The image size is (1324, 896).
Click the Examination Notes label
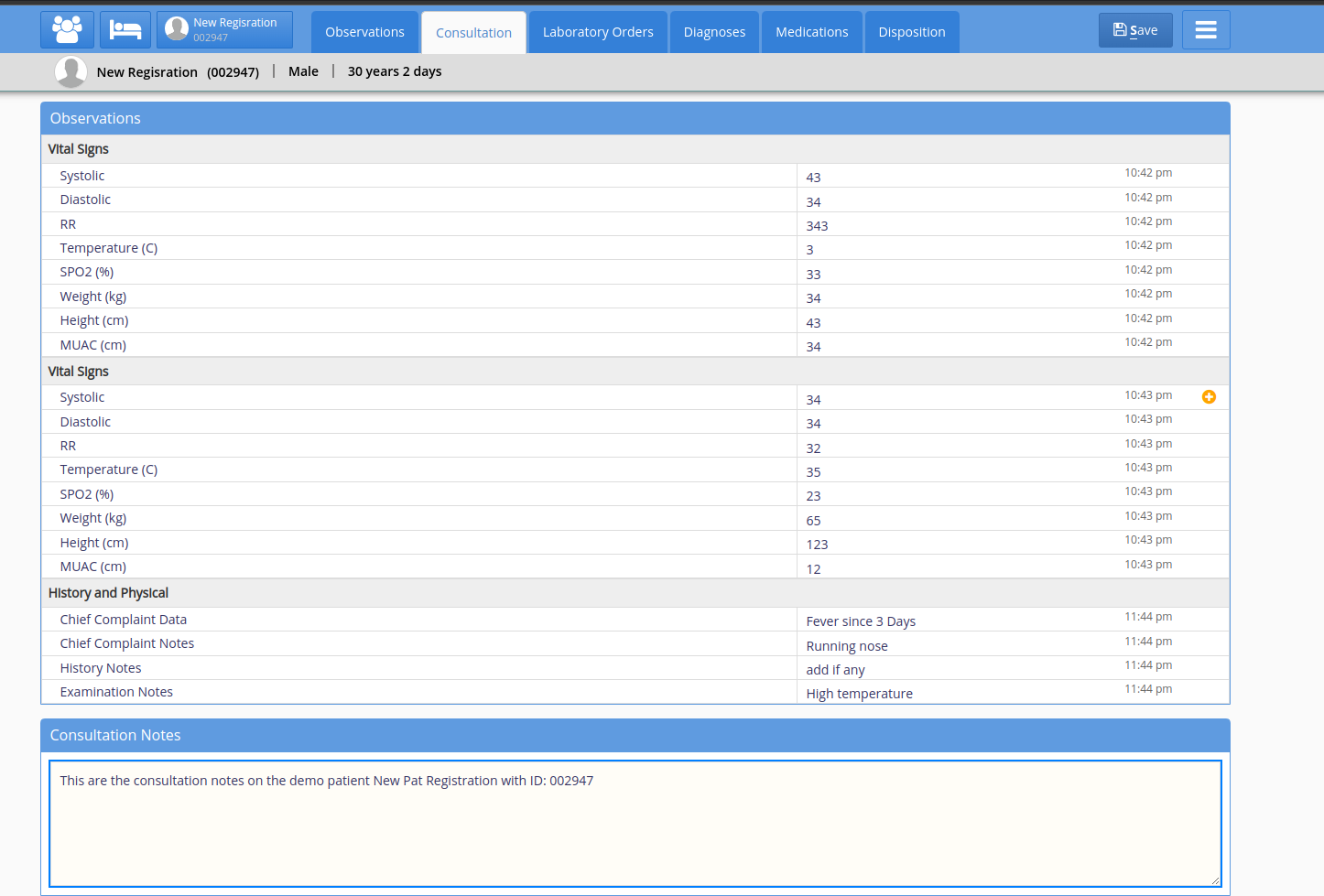pos(116,692)
